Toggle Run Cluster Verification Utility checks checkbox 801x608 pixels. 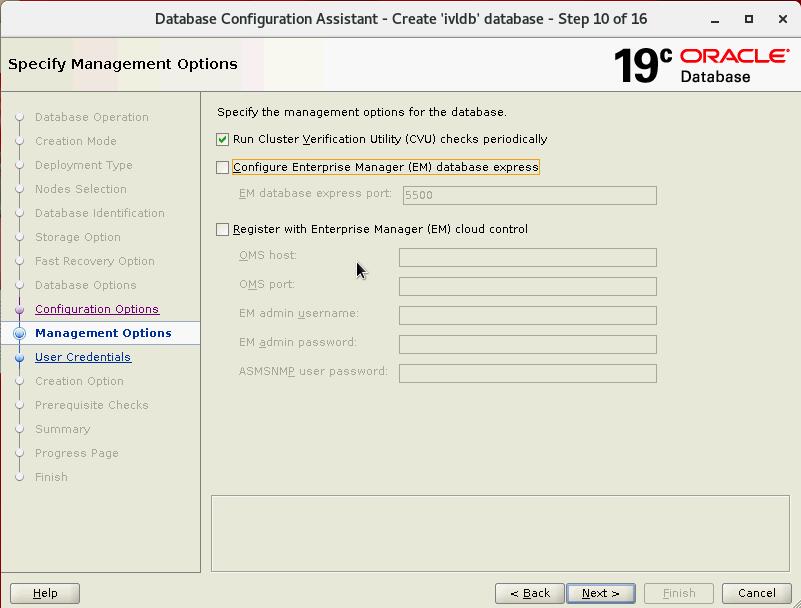(x=222, y=140)
